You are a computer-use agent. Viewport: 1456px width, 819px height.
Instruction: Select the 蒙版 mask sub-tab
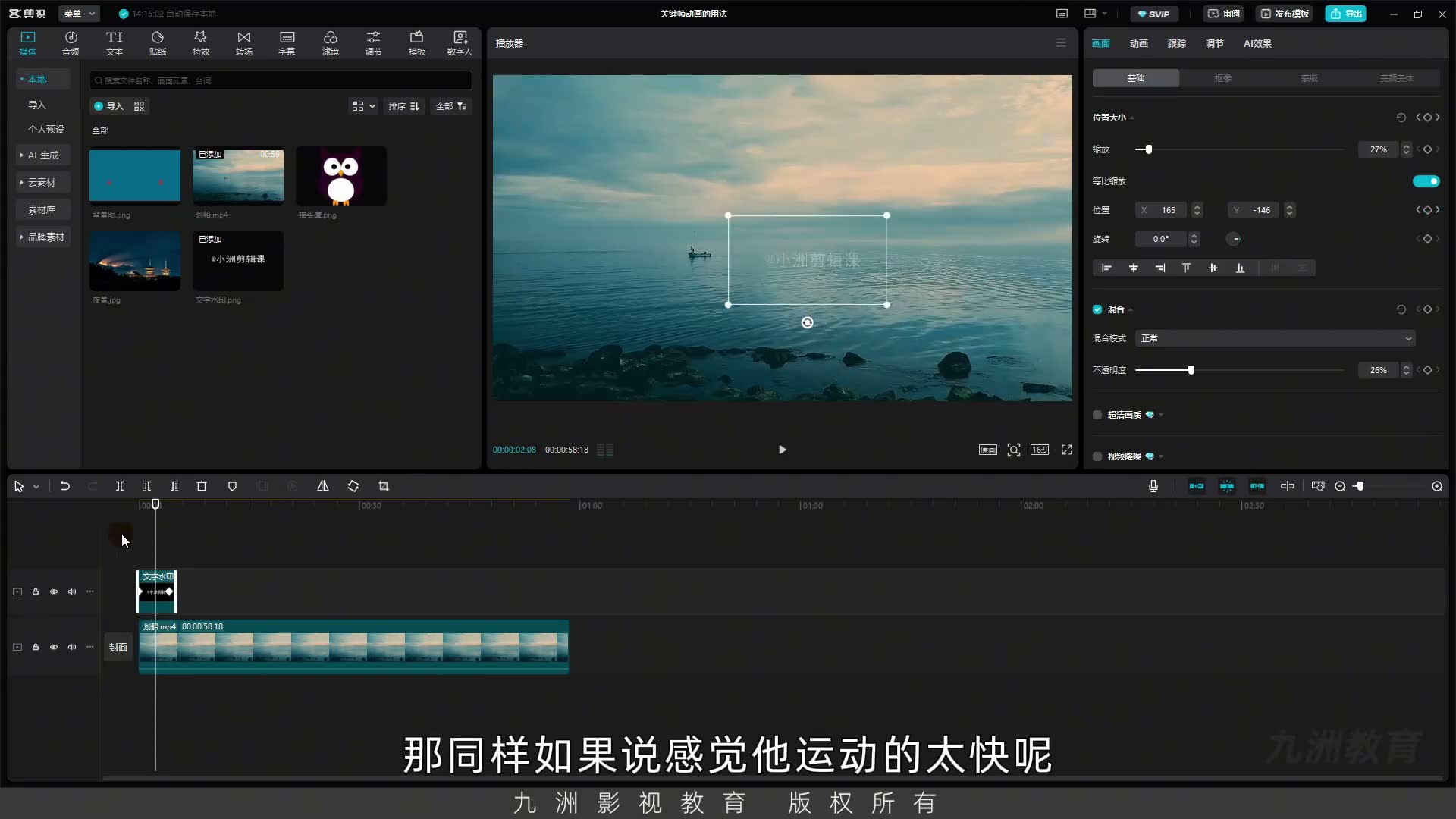(x=1309, y=78)
